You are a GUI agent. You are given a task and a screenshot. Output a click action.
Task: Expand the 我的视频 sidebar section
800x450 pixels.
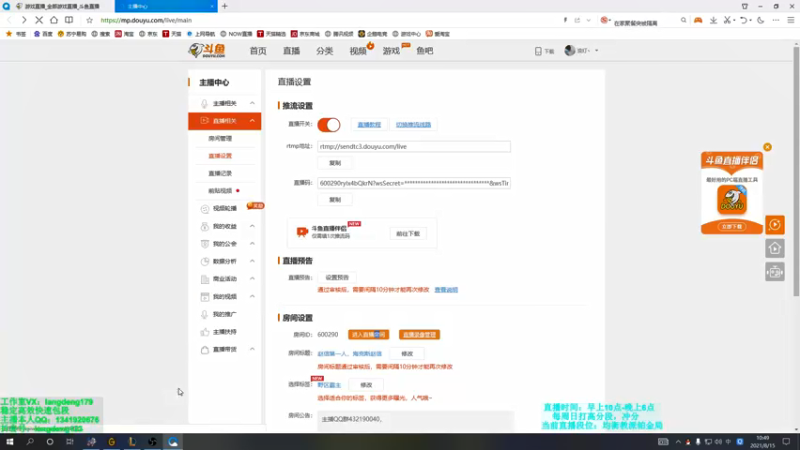[x=252, y=296]
